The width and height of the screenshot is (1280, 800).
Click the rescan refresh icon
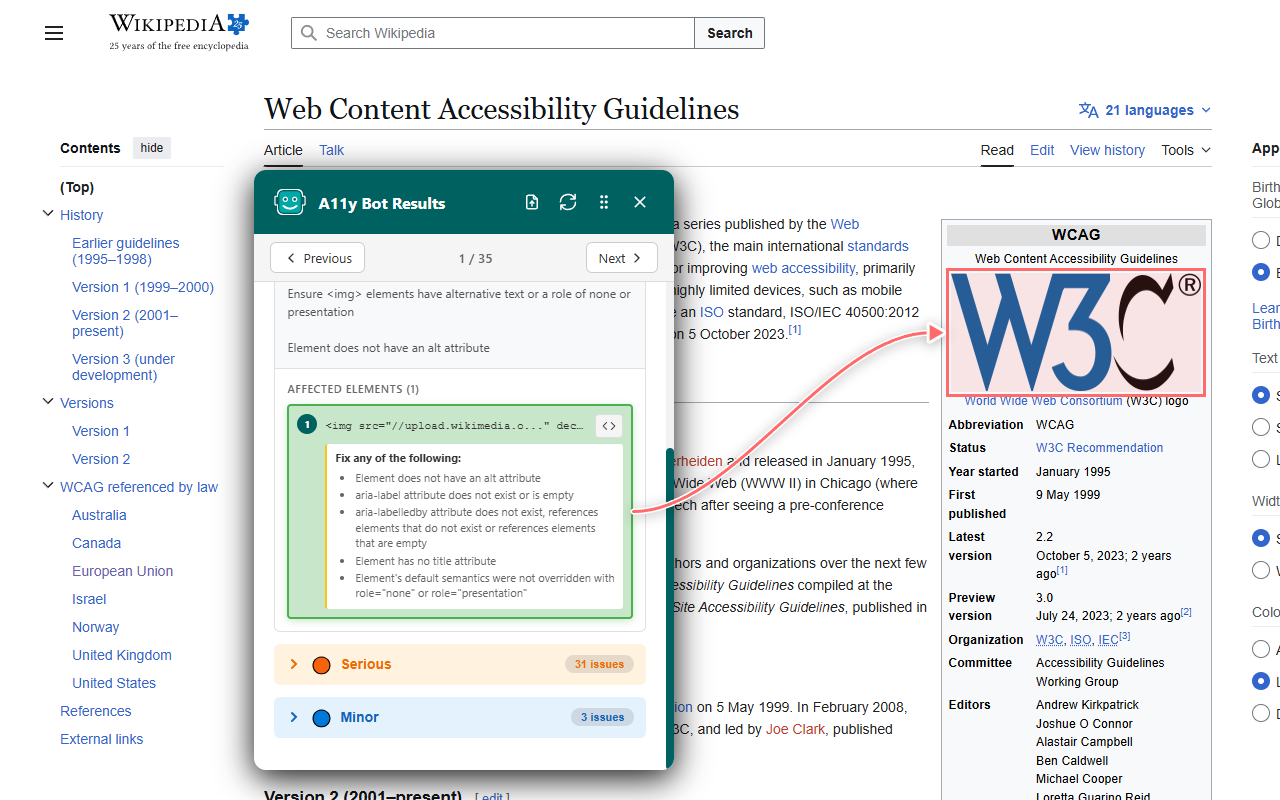pos(568,202)
